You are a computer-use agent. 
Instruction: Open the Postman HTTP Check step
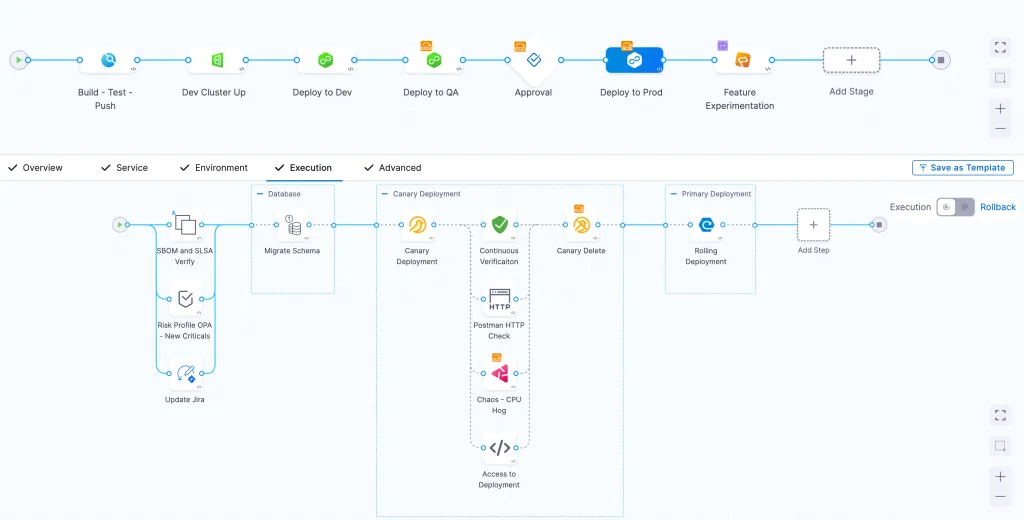[500, 299]
